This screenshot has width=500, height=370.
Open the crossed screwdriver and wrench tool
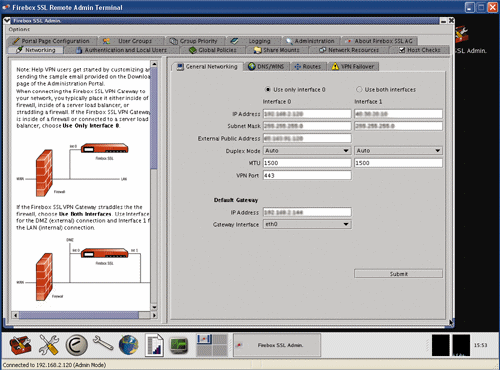pos(49,345)
